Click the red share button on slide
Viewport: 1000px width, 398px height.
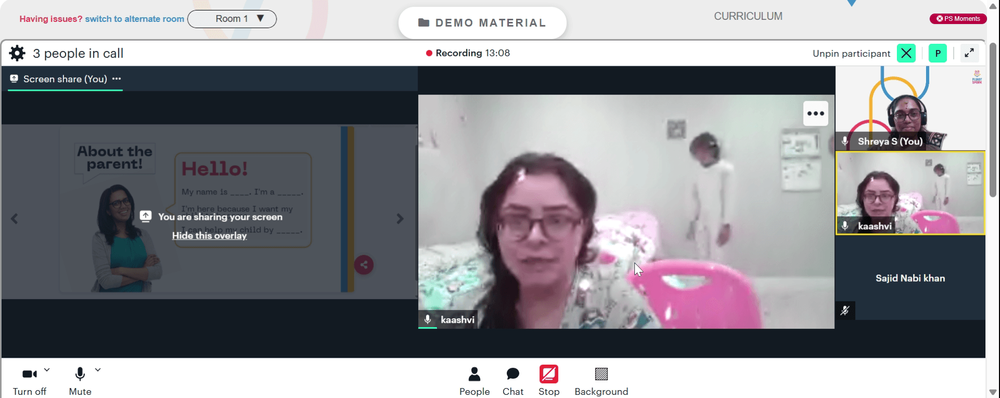tap(364, 265)
